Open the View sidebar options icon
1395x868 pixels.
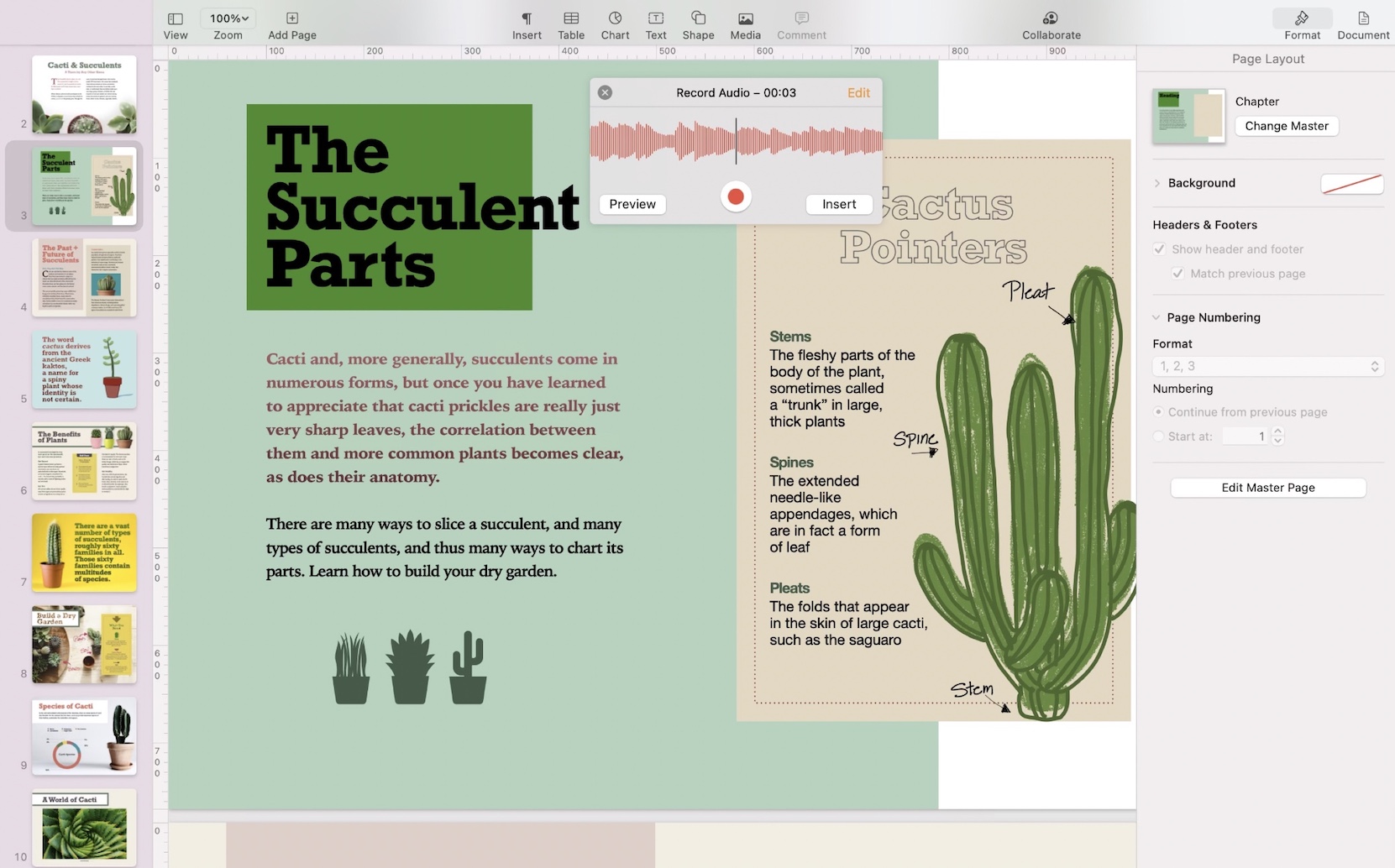point(175,18)
